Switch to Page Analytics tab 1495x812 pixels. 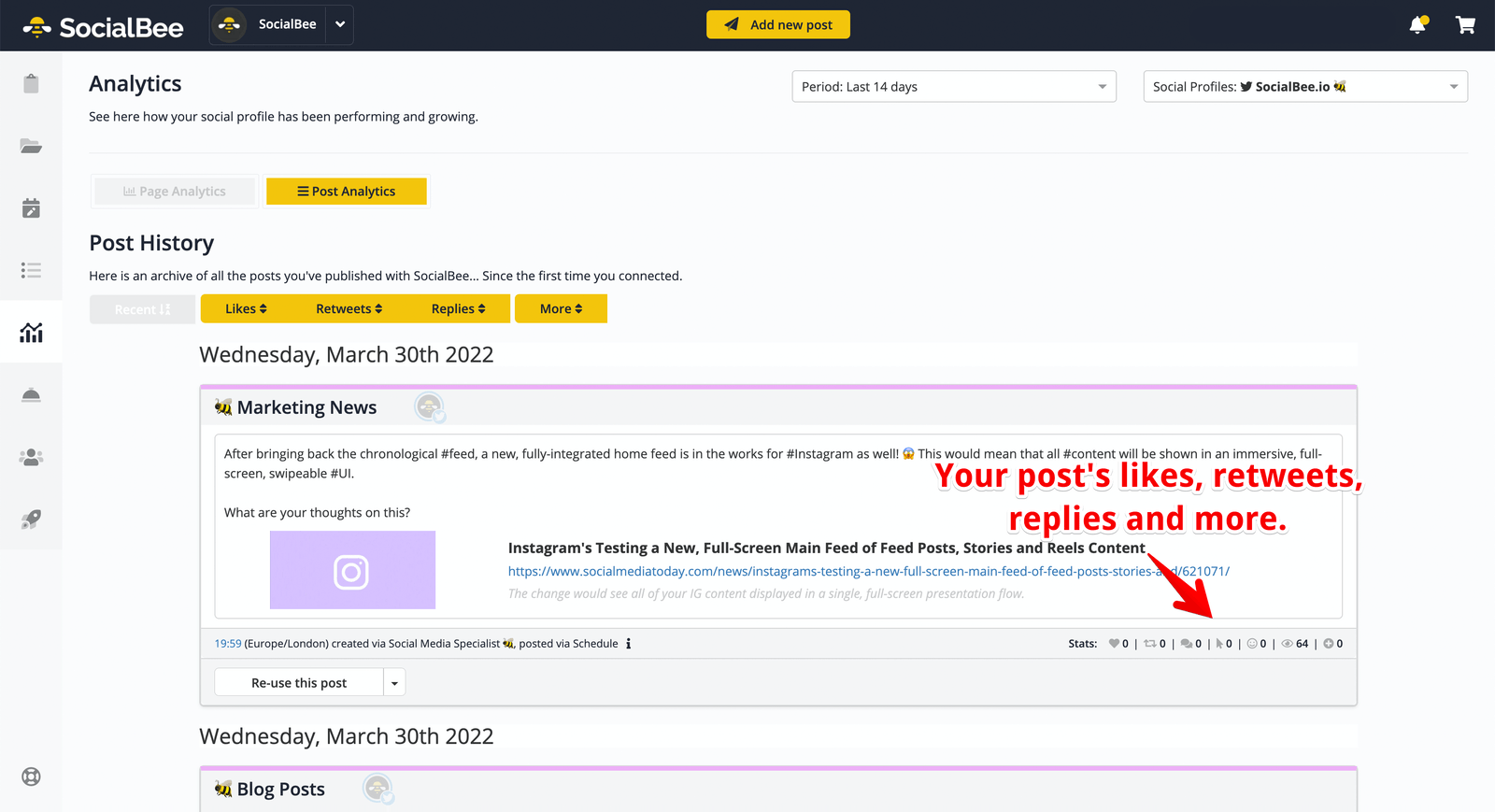[x=175, y=191]
